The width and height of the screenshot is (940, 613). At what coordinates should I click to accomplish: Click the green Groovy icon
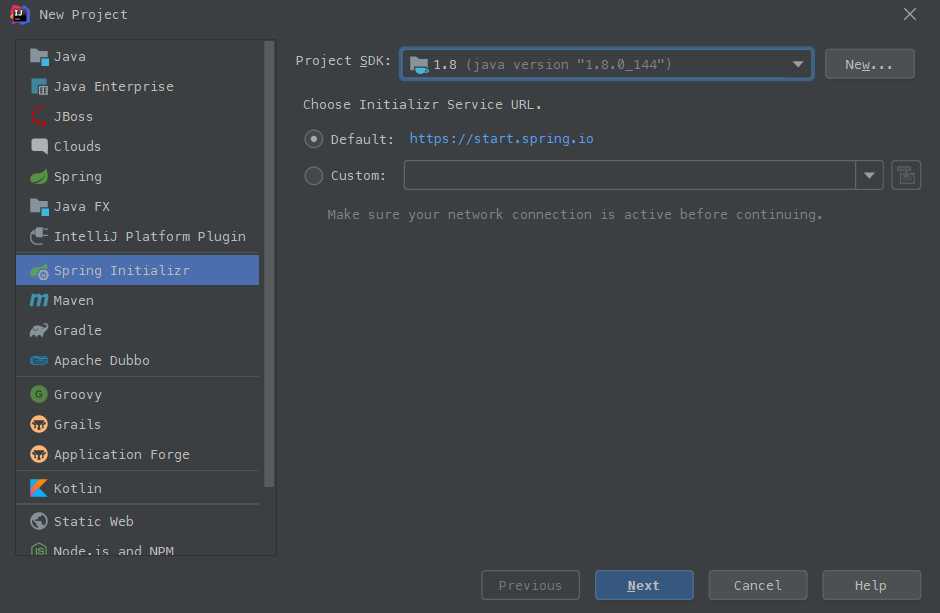(39, 394)
